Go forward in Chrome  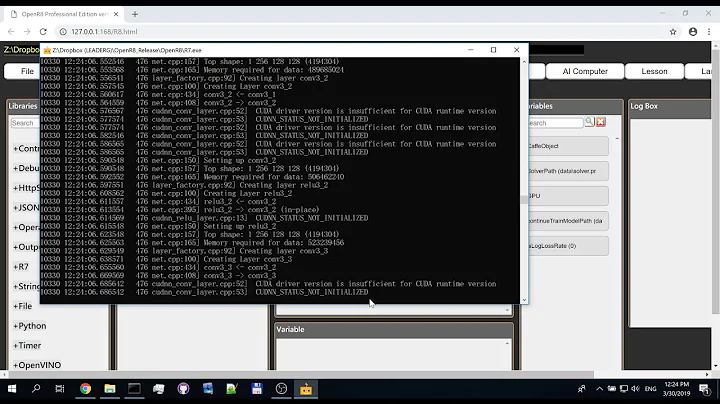click(27, 32)
